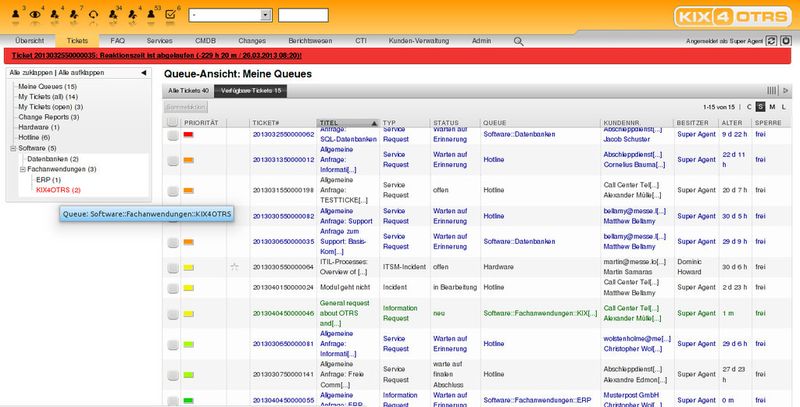Open column settings icon with vertical bars
This screenshot has width=800, height=407.
(x=771, y=91)
